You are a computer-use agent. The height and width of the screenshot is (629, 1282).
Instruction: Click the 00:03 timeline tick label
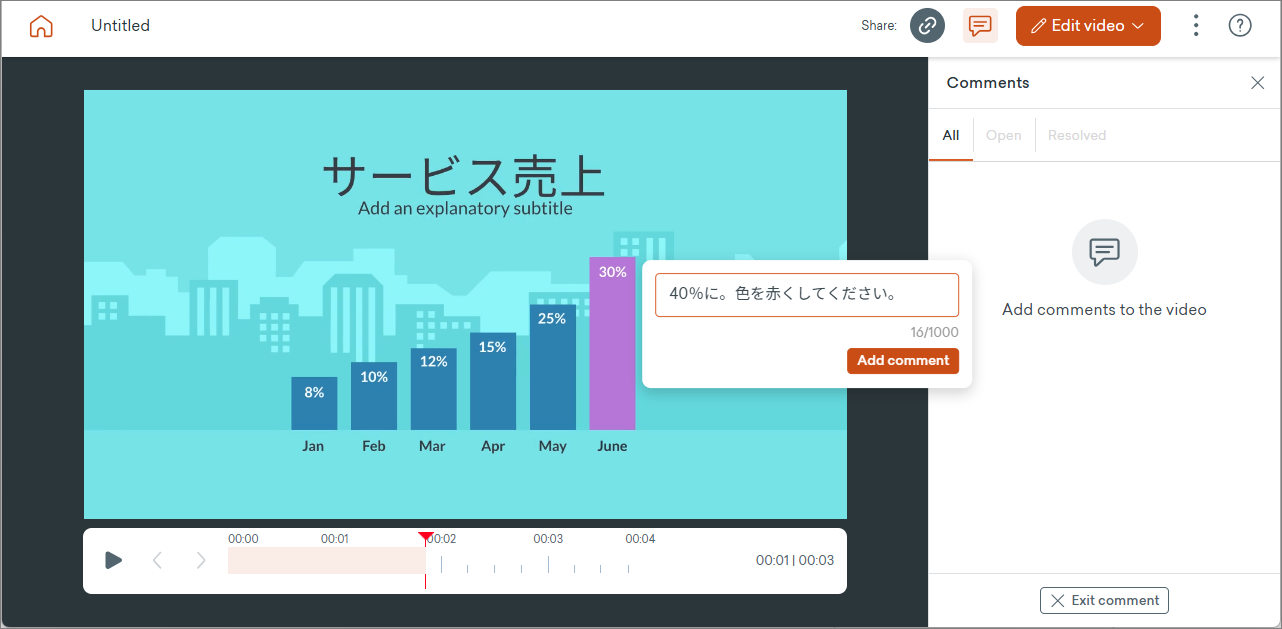click(548, 539)
